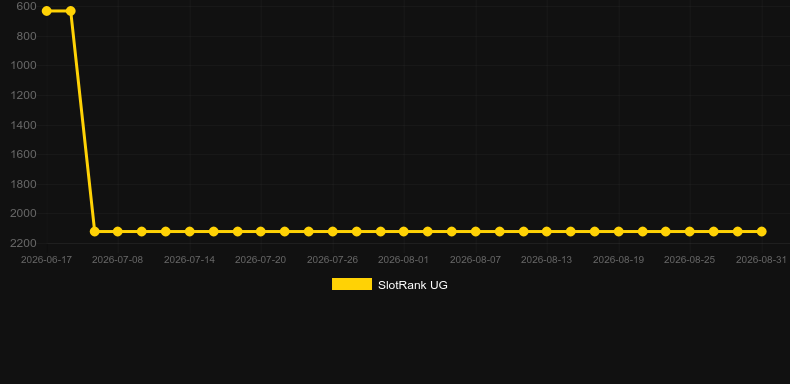The width and height of the screenshot is (790, 384).
Task: Click the 2000 y-axis value
Action: coord(24,214)
